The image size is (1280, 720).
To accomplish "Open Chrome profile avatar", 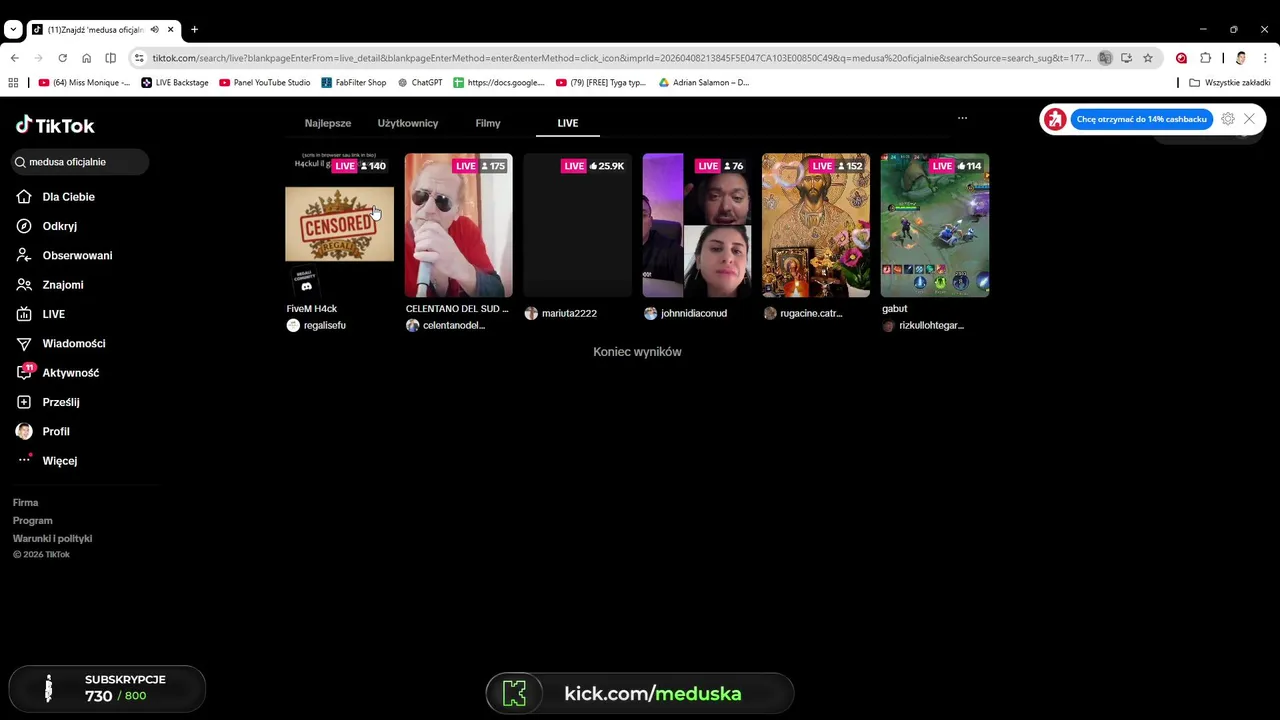I will coord(1241,58).
